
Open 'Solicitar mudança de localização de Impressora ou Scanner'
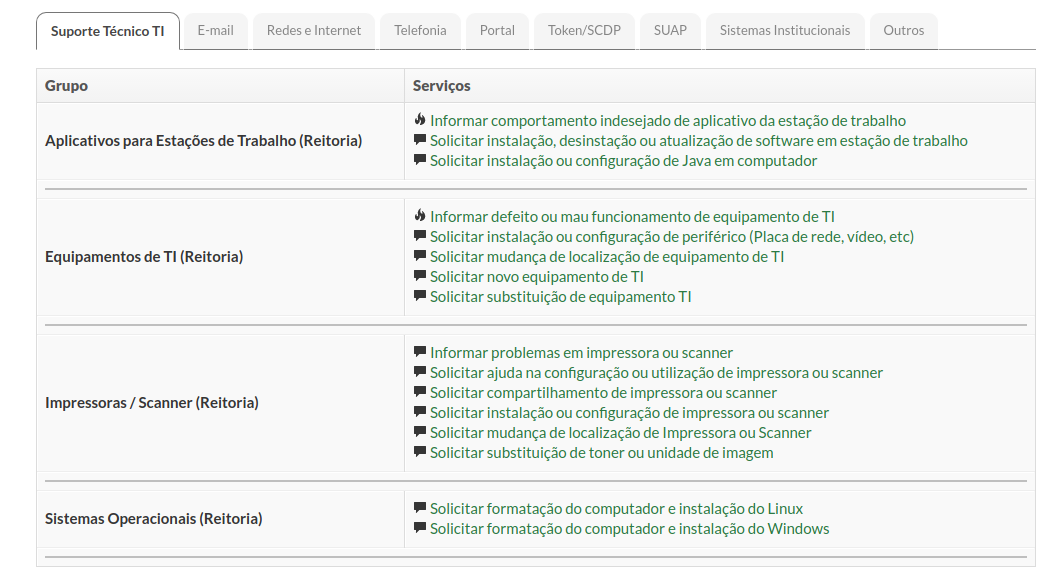(621, 433)
